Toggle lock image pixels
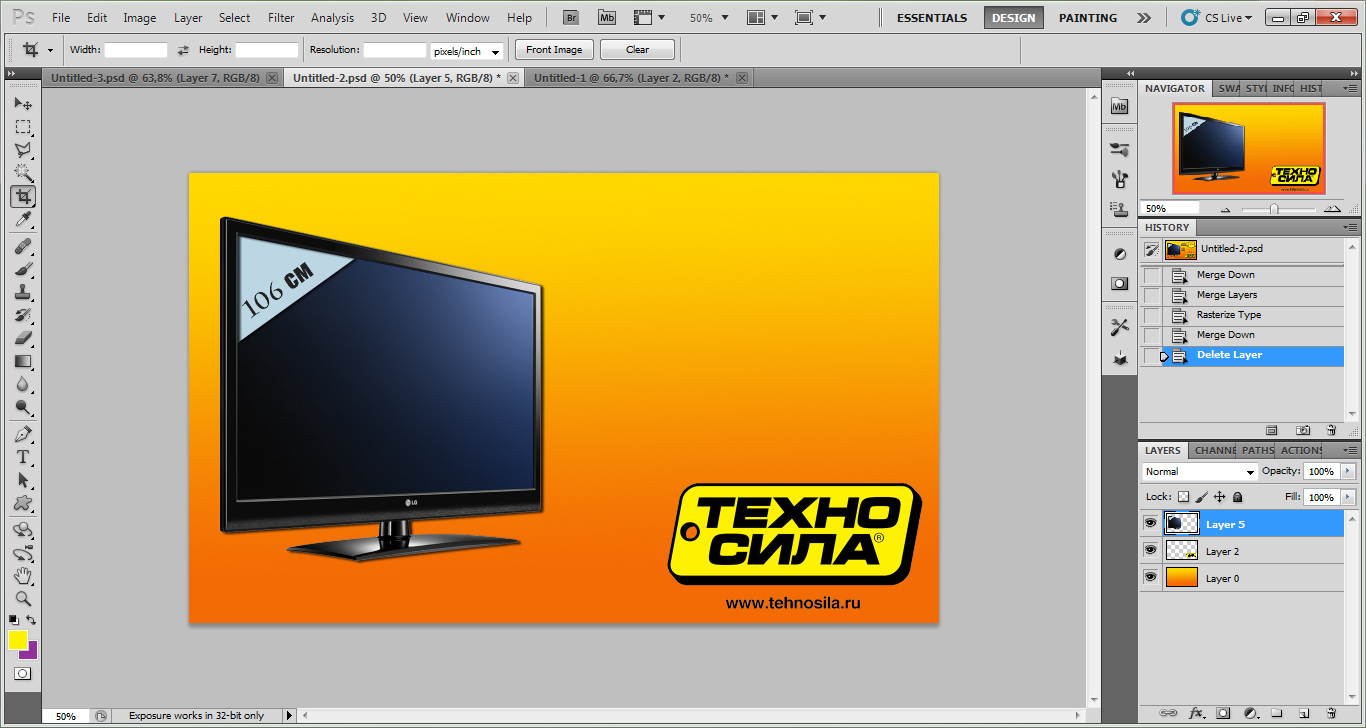 coord(1202,496)
